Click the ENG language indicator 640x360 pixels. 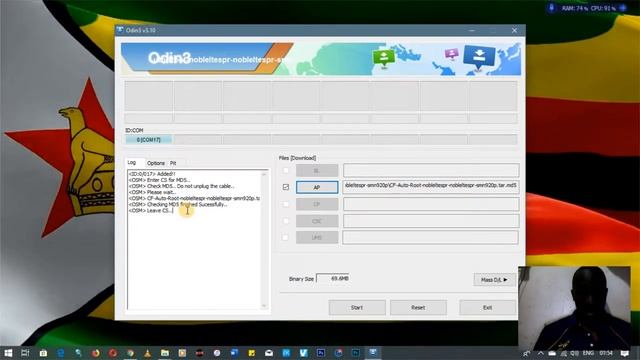(588, 353)
